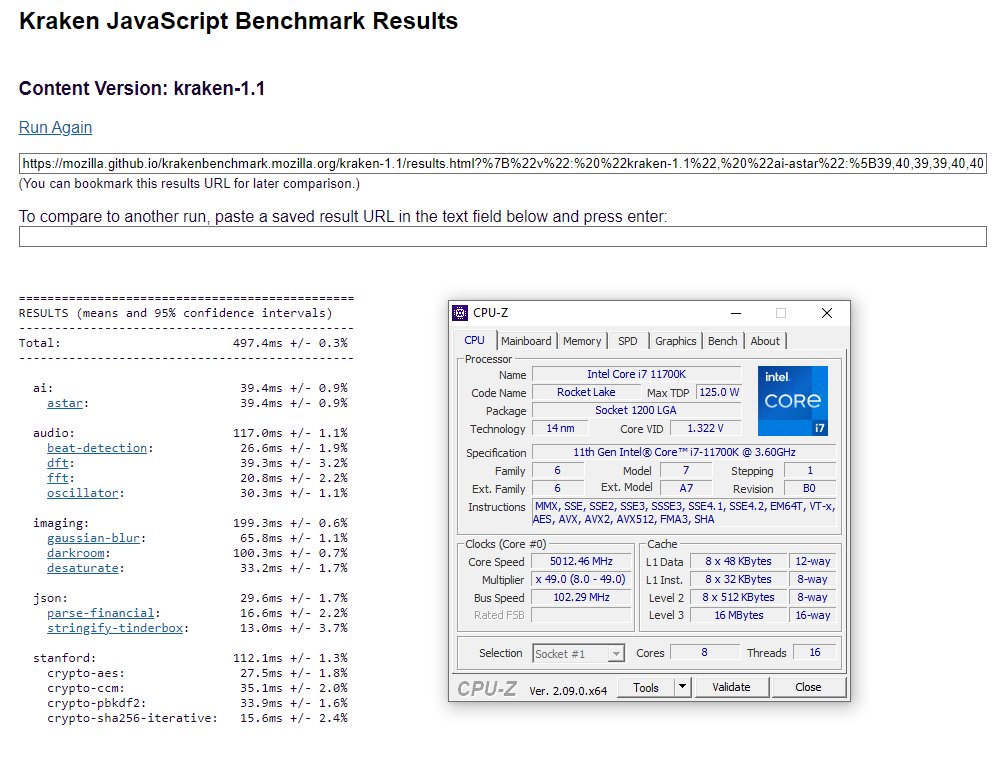Click the L1 Data 12-way value

pos(812,561)
